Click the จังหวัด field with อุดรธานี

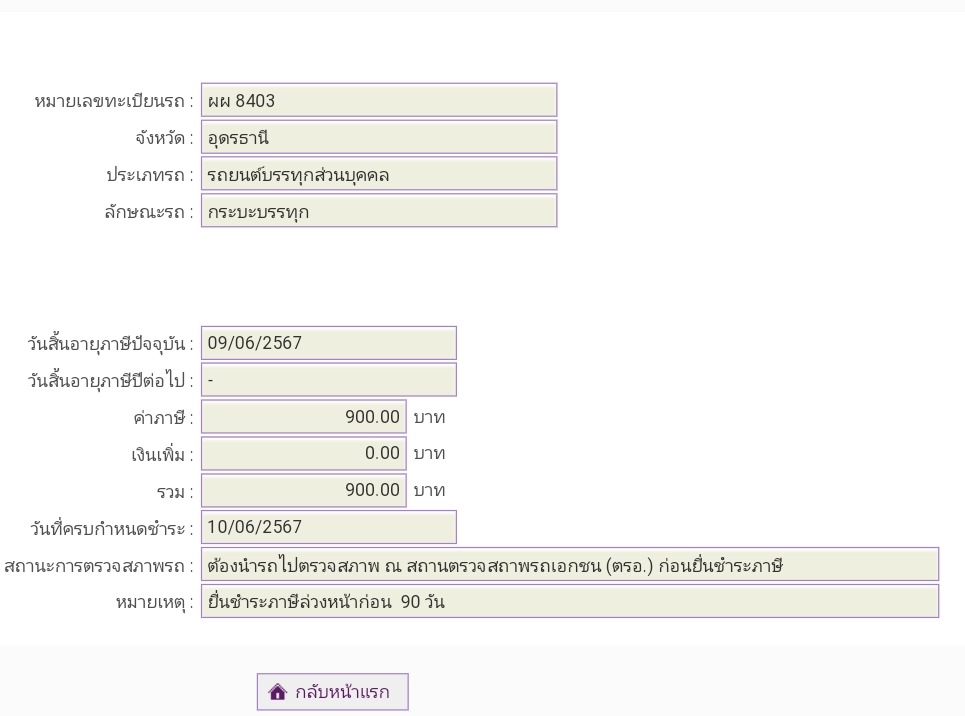[x=379, y=137]
